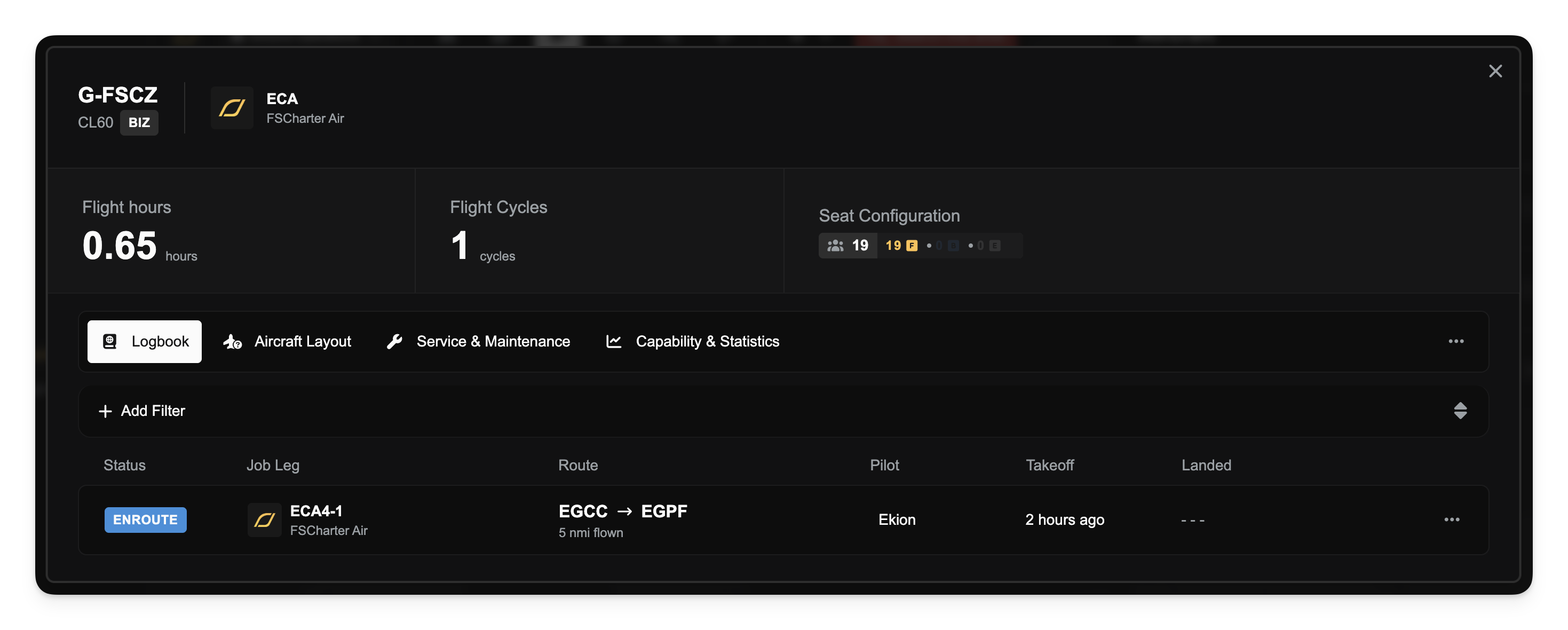
Task: Click the economy class seat badge
Action: coord(995,245)
